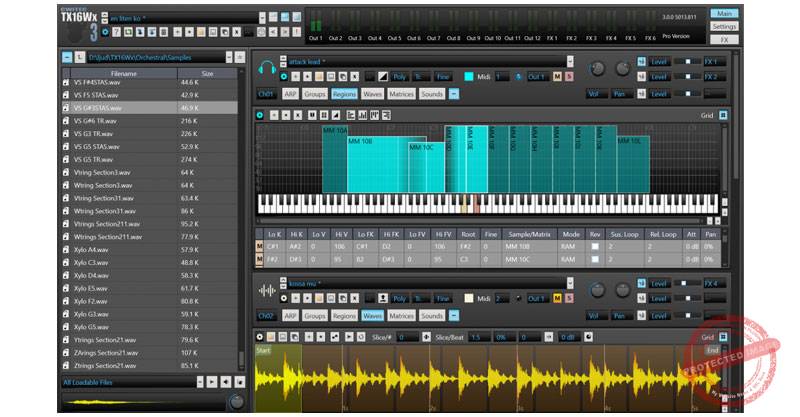Select the VS G5 STAS.wav file row
Image resolution: width=800 pixels, height=417 pixels.
click(x=149, y=146)
